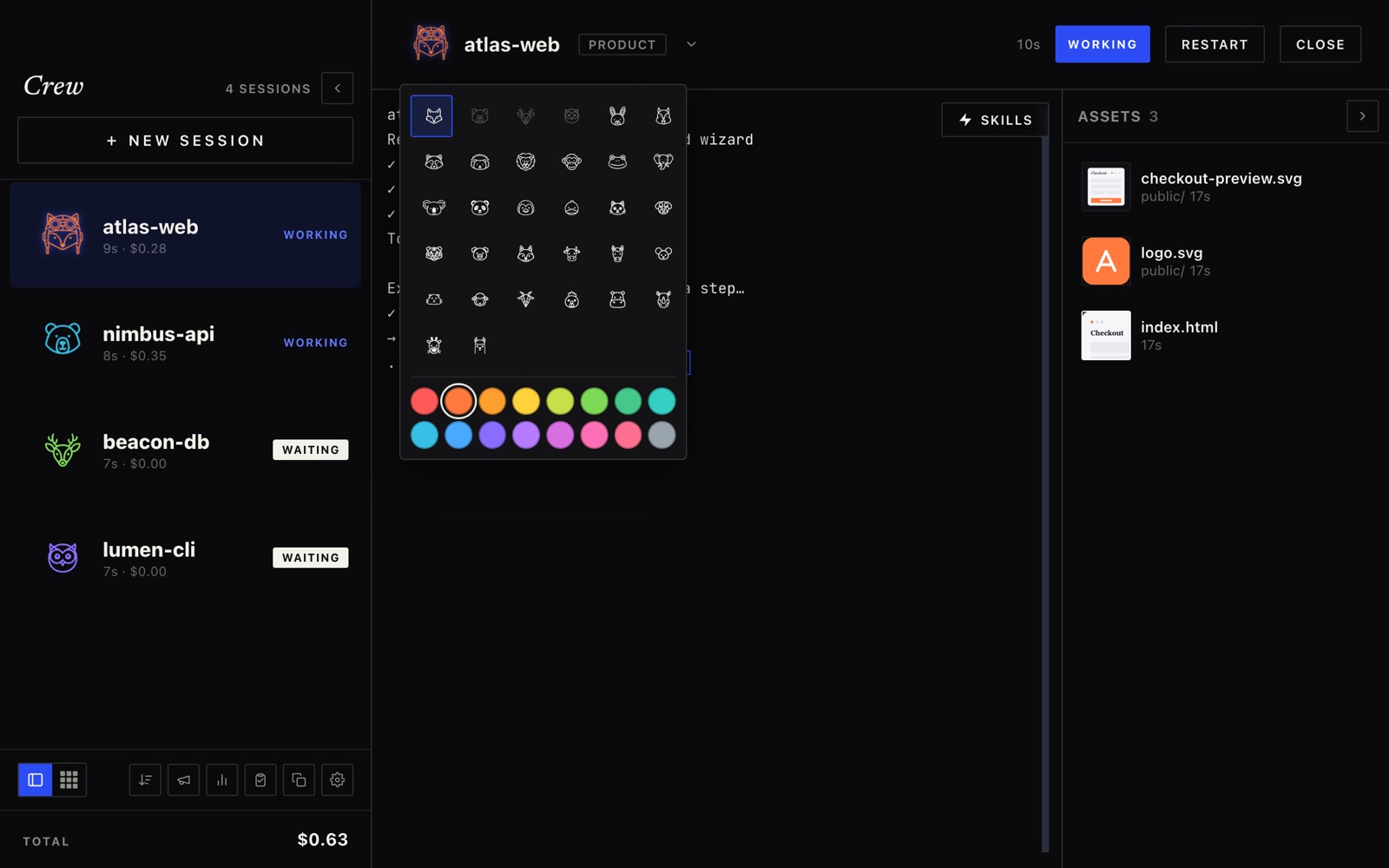Image resolution: width=1389 pixels, height=868 pixels.
Task: Pick the cat avatar icon
Action: [617, 208]
